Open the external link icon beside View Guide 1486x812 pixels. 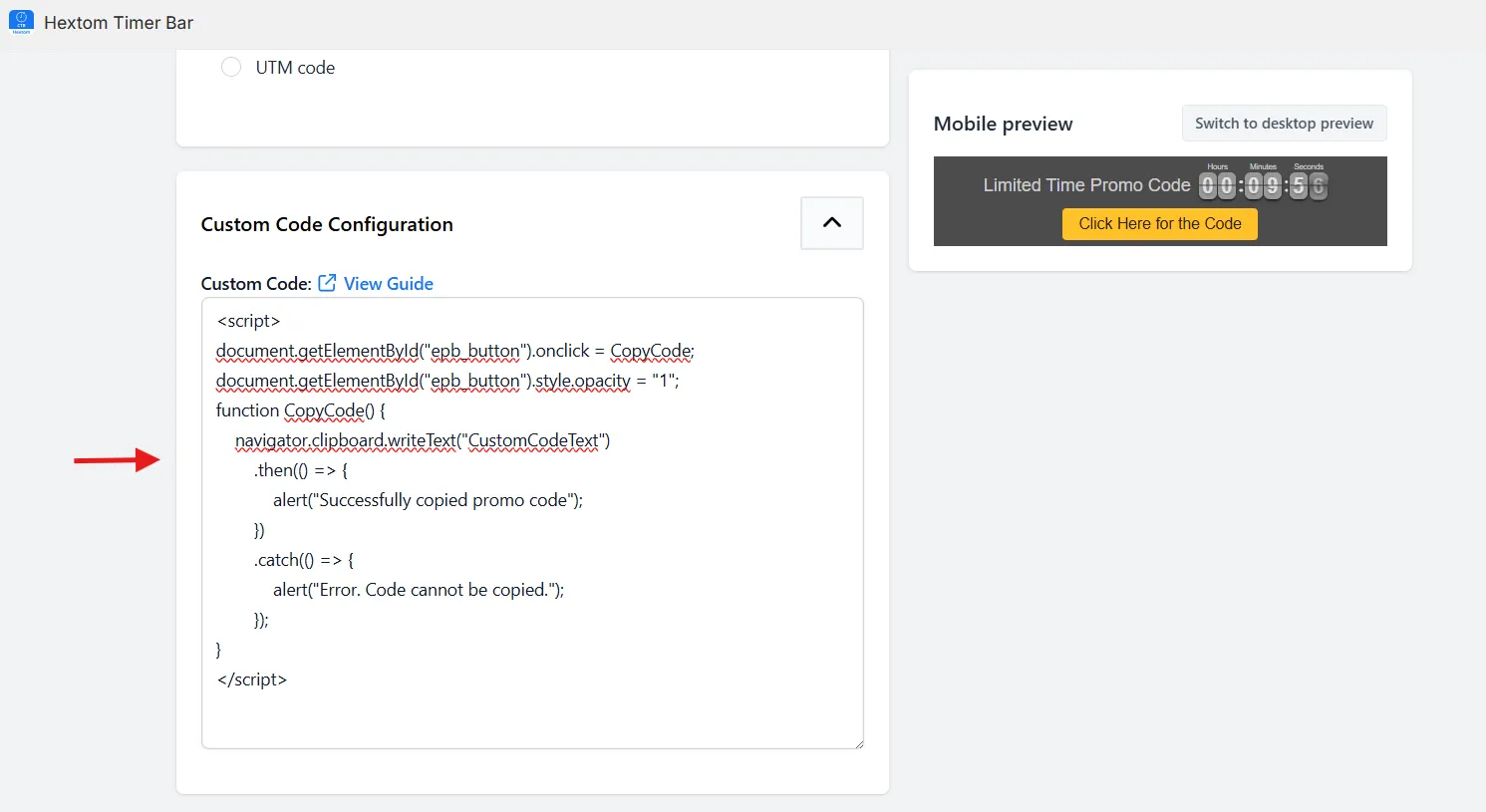click(x=327, y=283)
